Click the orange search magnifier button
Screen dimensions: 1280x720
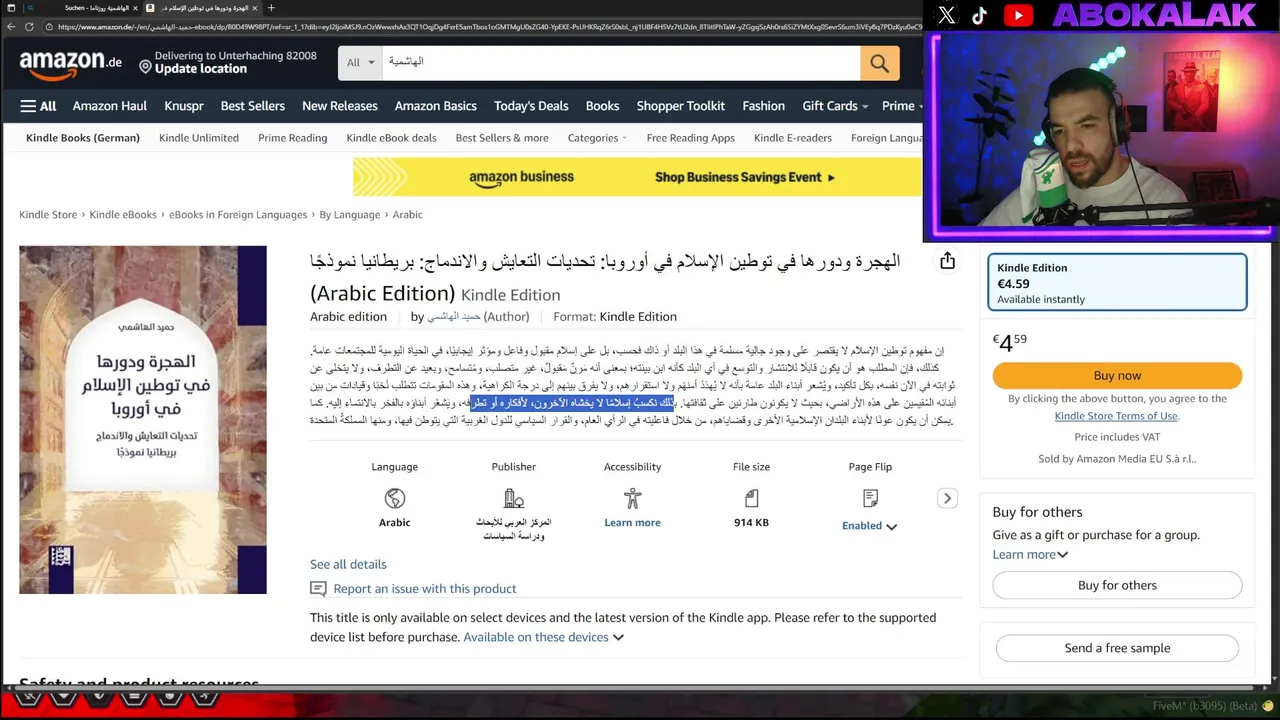879,63
